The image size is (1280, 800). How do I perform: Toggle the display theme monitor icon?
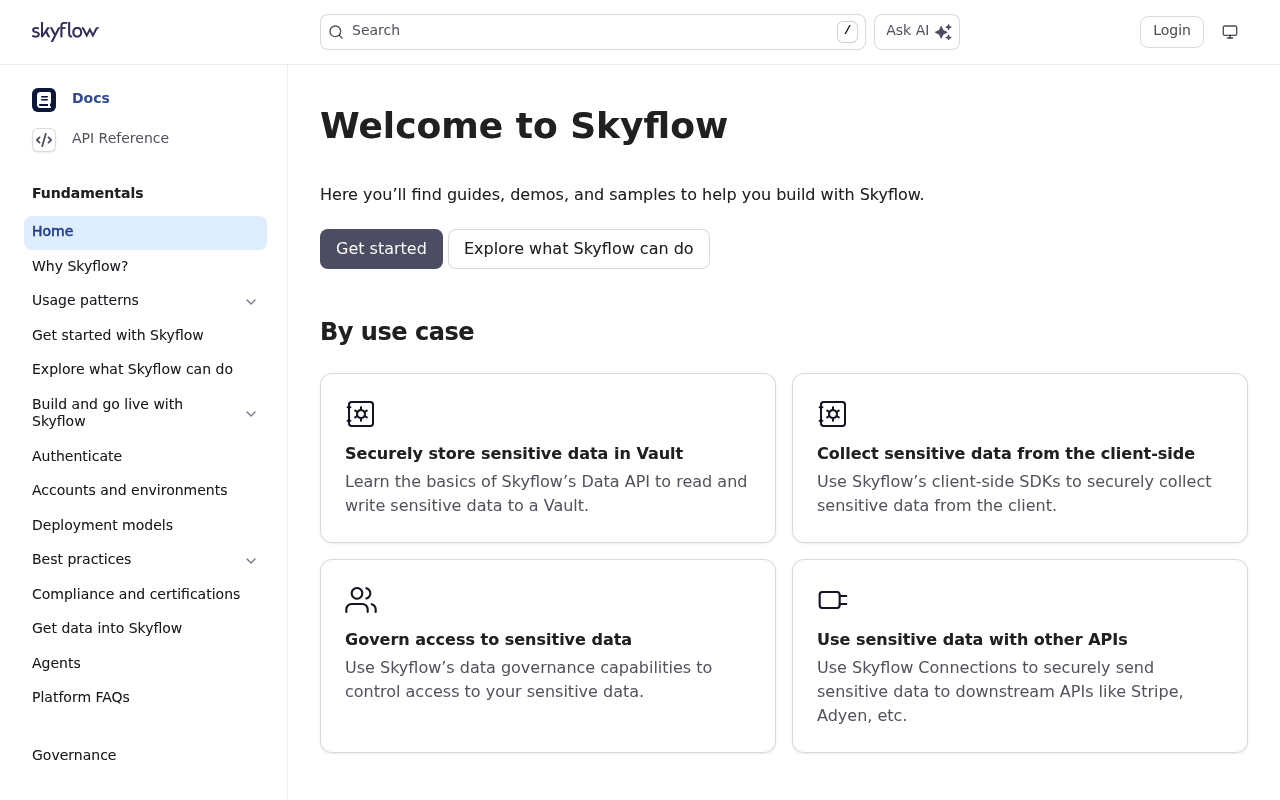pos(1230,32)
